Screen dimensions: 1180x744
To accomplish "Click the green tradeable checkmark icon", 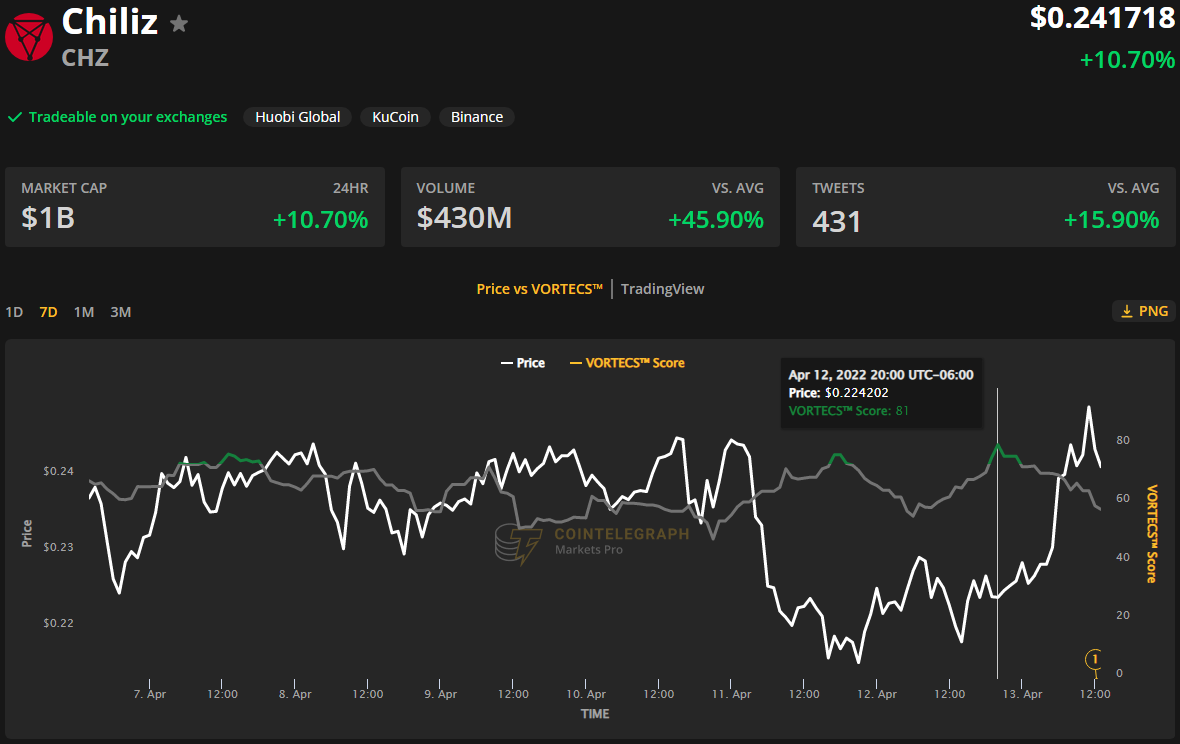I will click(15, 117).
